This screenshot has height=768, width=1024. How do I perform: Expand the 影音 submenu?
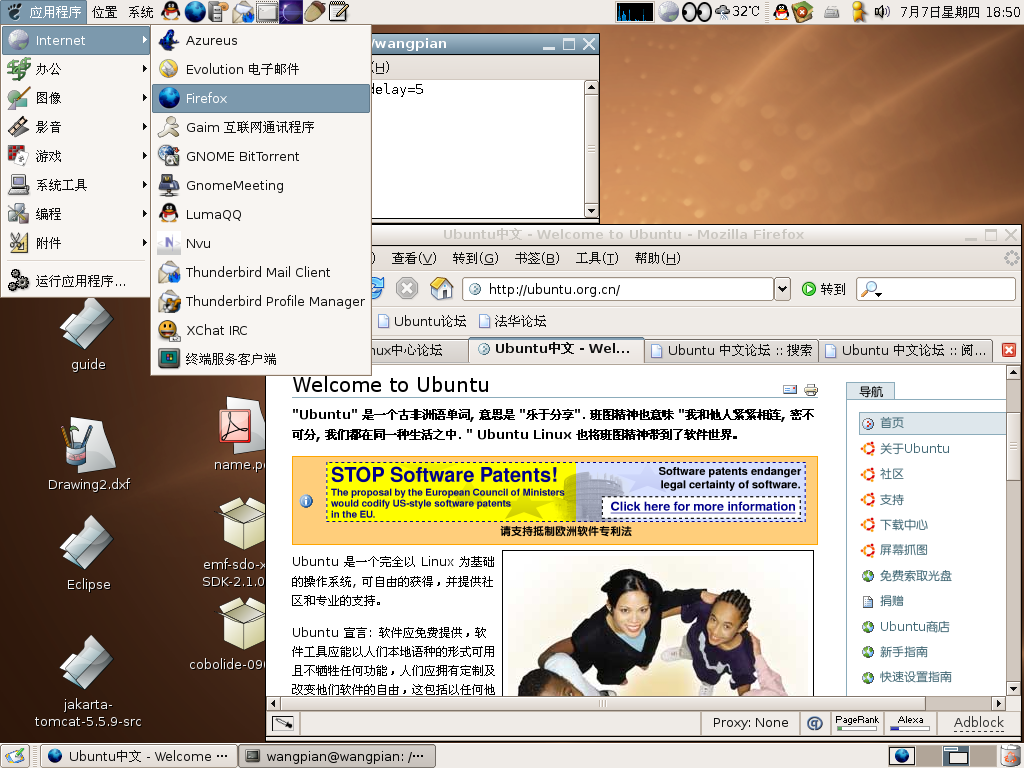76,127
